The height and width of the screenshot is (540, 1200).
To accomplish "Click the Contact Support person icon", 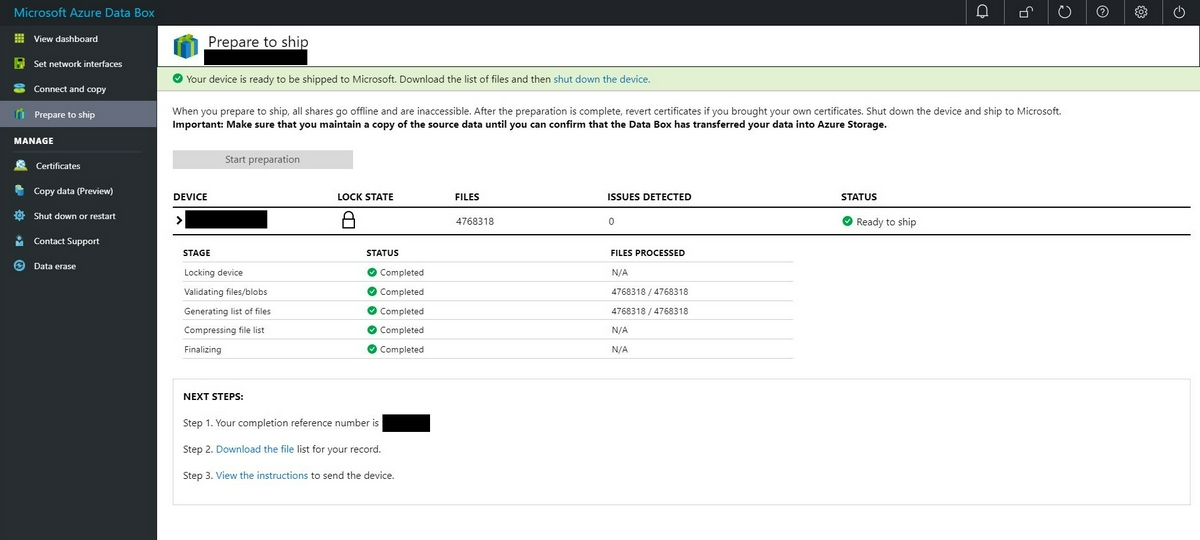I will 19,241.
